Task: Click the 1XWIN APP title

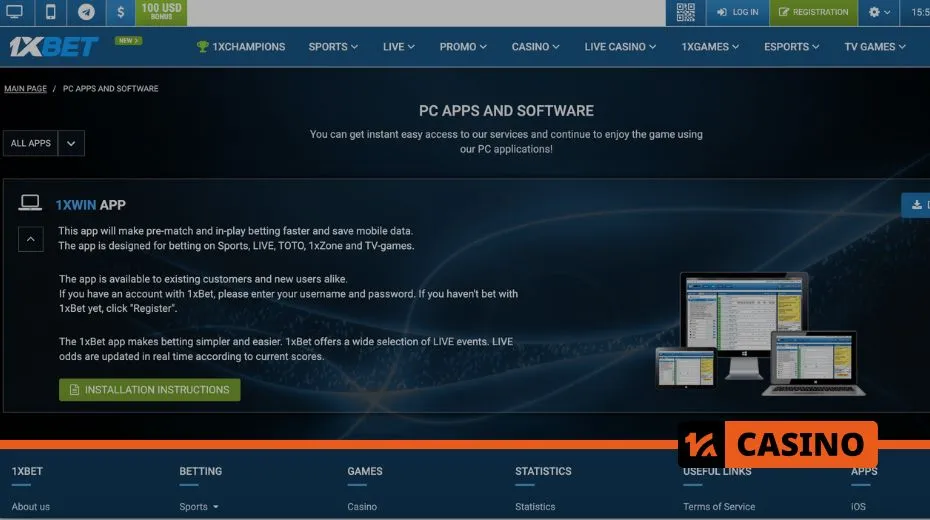Action: tap(90, 205)
